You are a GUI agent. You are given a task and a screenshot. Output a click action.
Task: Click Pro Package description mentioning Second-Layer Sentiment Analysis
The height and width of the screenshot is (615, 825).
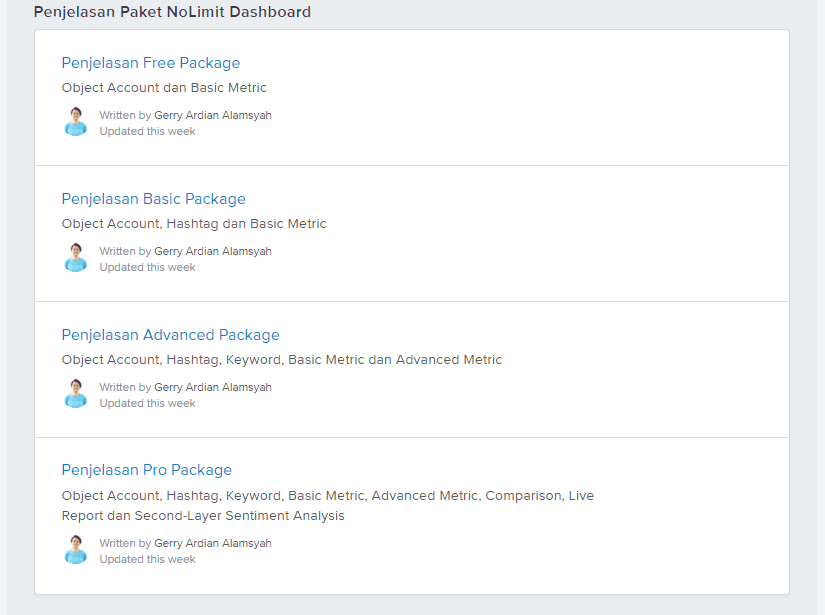(328, 506)
